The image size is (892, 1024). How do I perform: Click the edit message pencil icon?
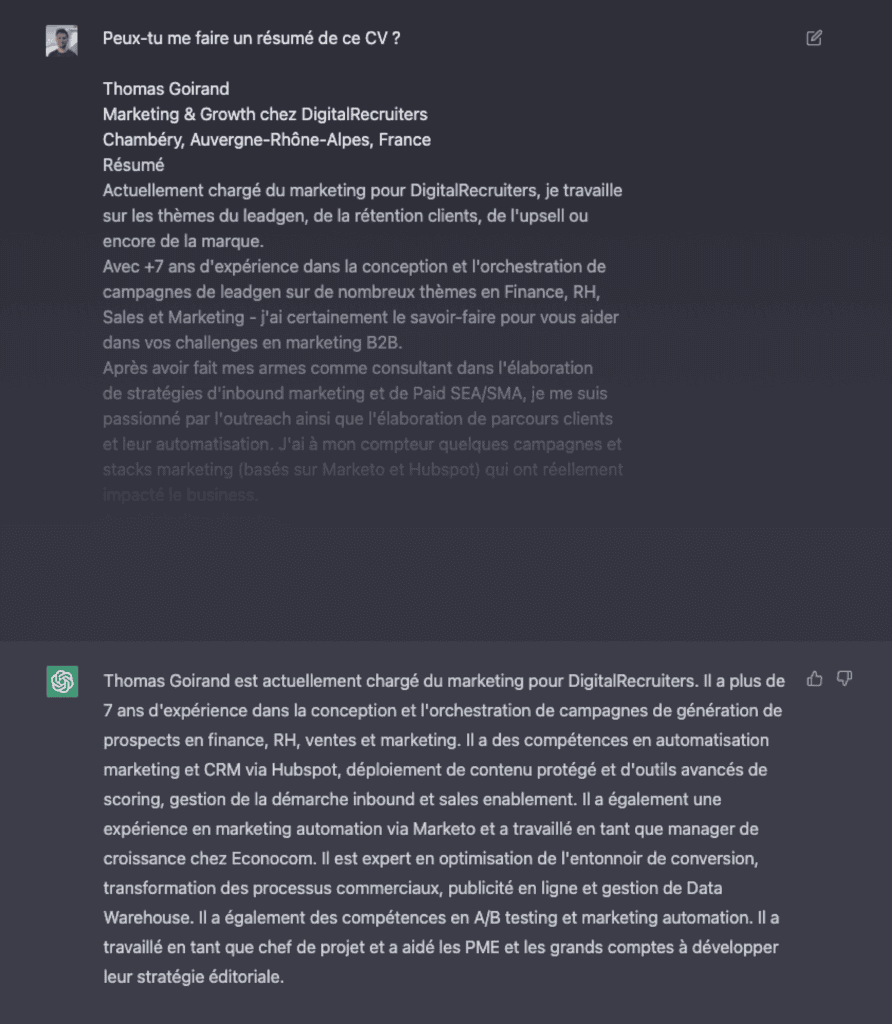coord(814,39)
